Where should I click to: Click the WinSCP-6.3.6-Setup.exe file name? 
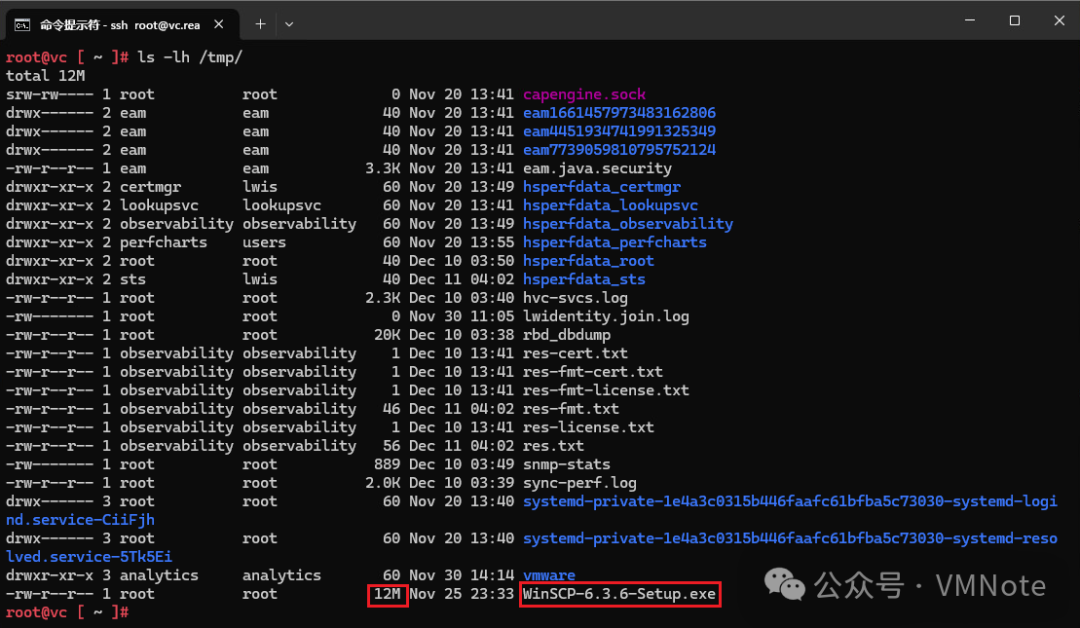click(619, 594)
